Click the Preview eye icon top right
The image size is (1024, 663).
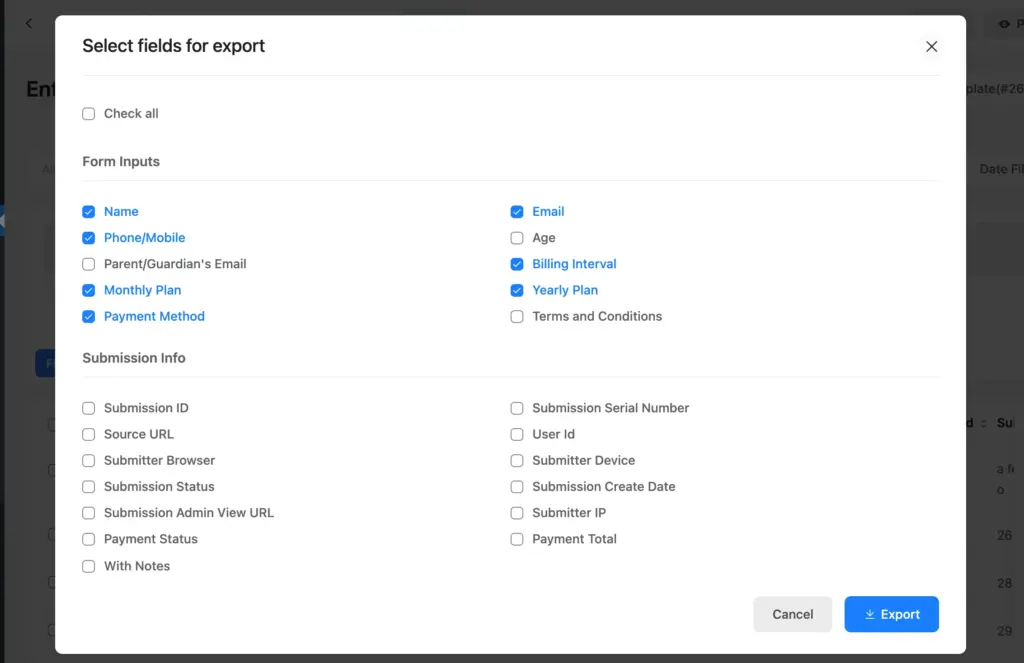tap(1004, 23)
